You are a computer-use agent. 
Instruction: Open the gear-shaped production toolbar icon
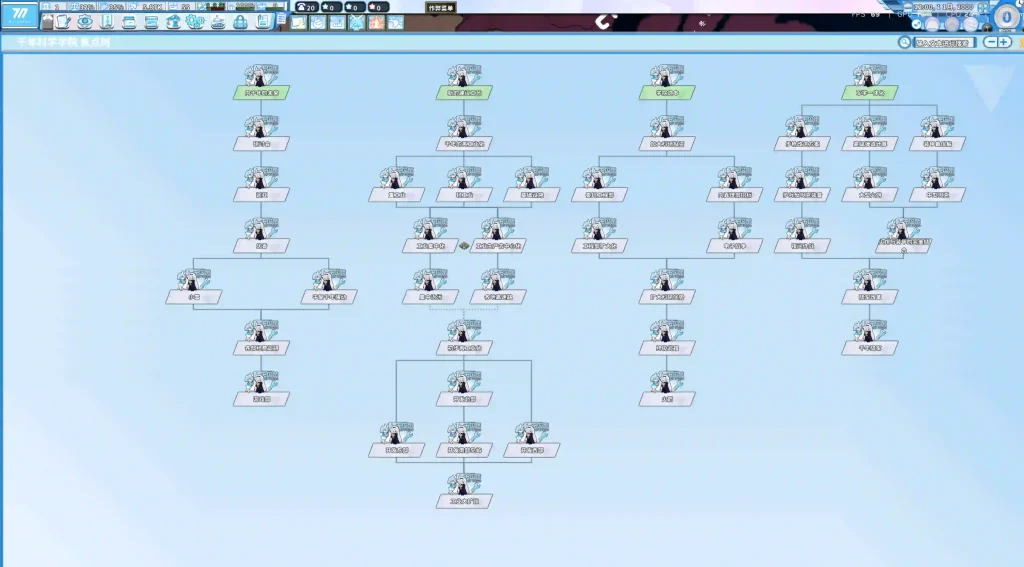coord(194,21)
